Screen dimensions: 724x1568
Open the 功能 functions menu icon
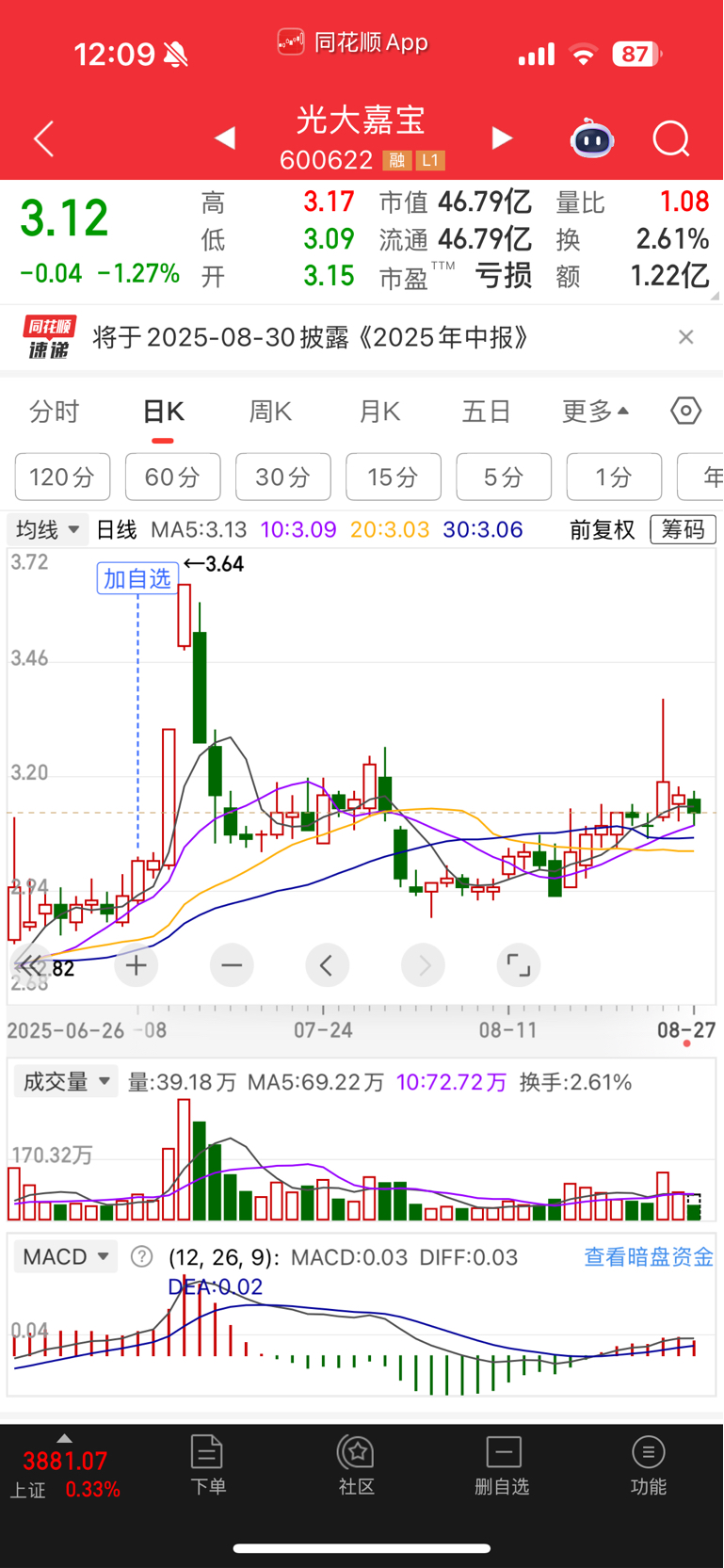pyautogui.click(x=648, y=1465)
